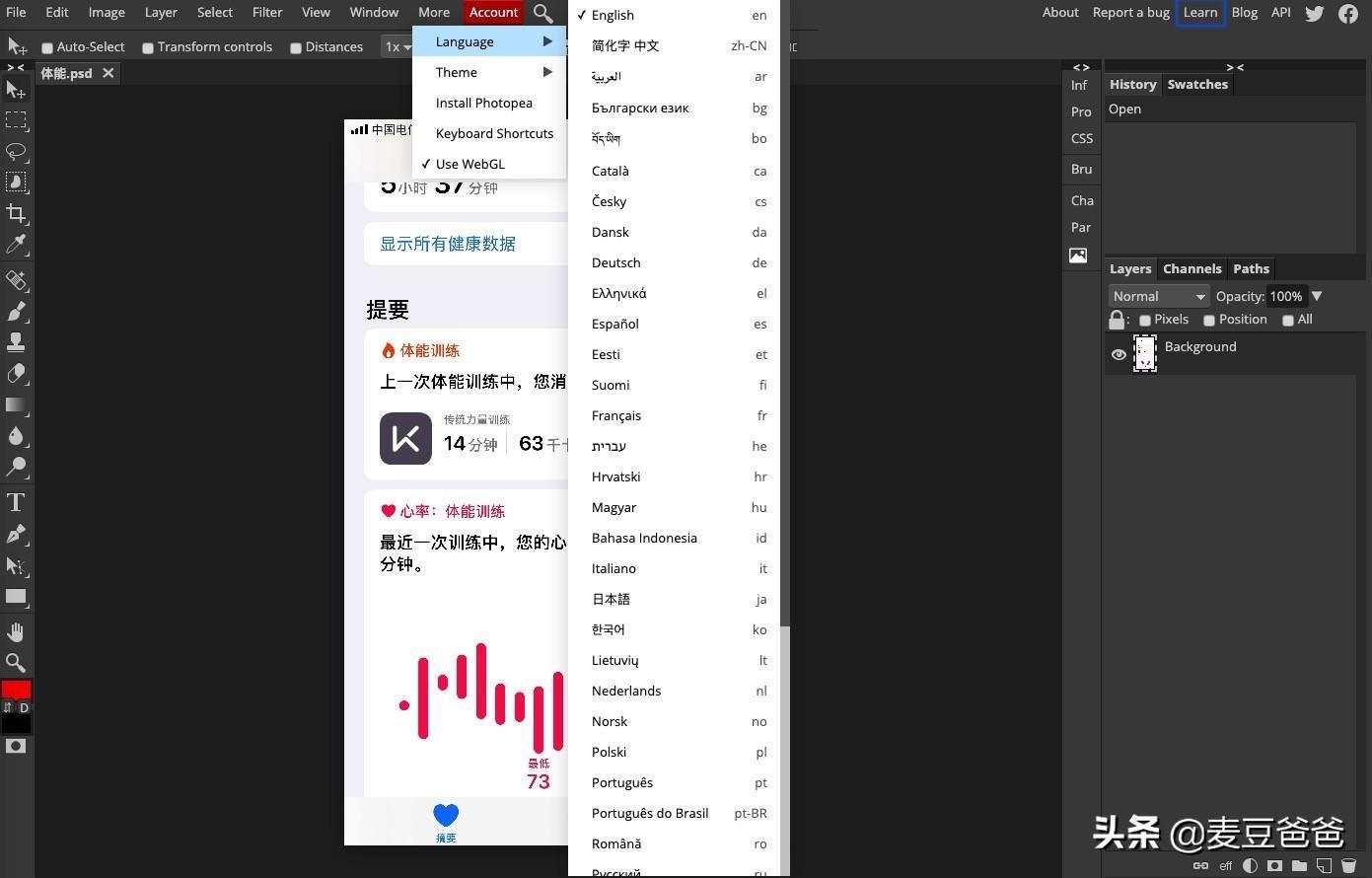
Task: Open the Report a bug link
Action: tap(1130, 12)
